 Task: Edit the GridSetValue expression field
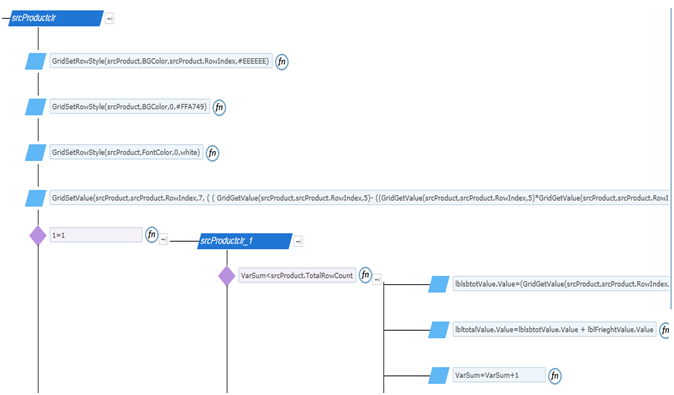click(x=359, y=198)
